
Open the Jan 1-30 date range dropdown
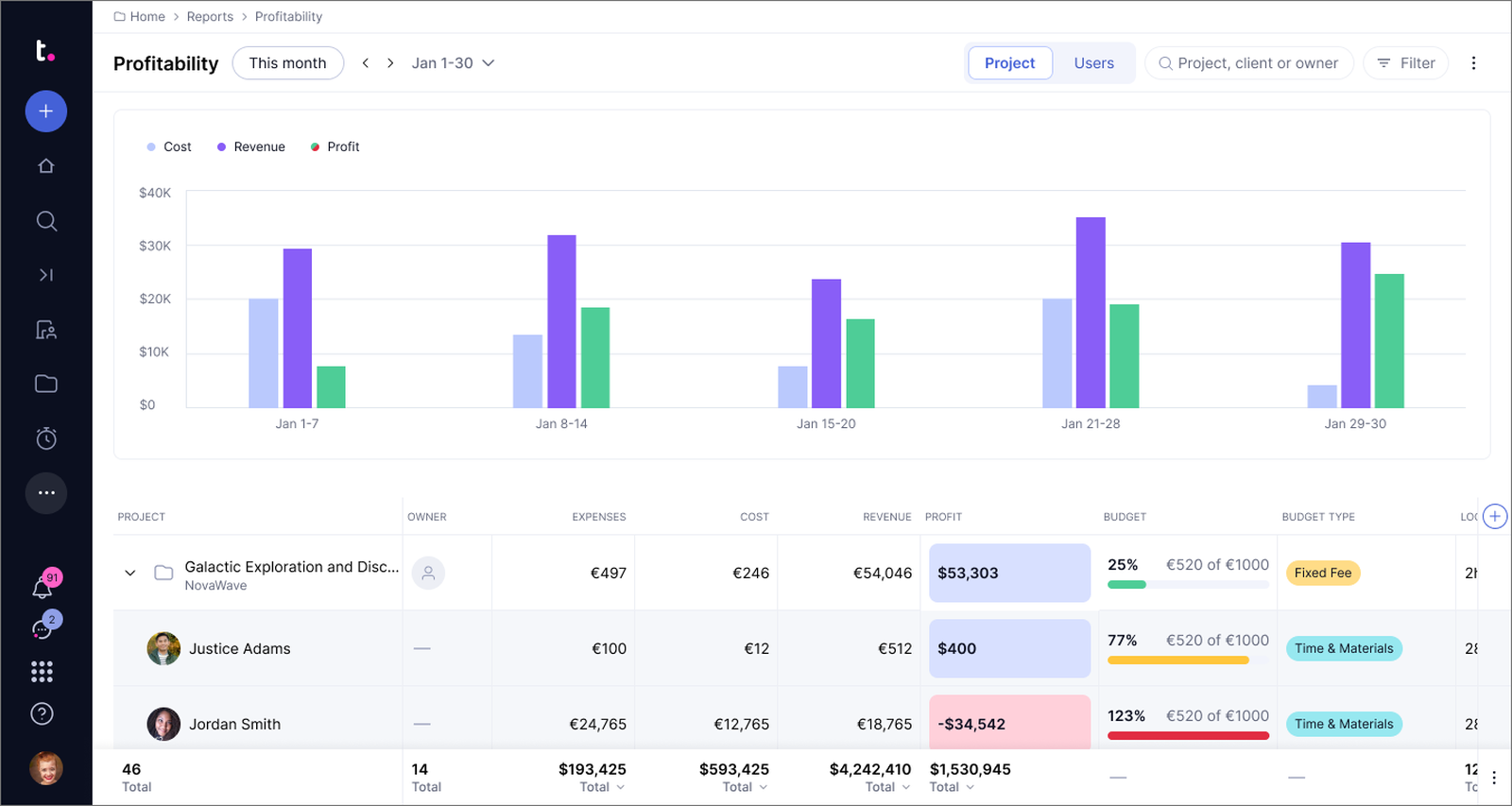point(453,63)
